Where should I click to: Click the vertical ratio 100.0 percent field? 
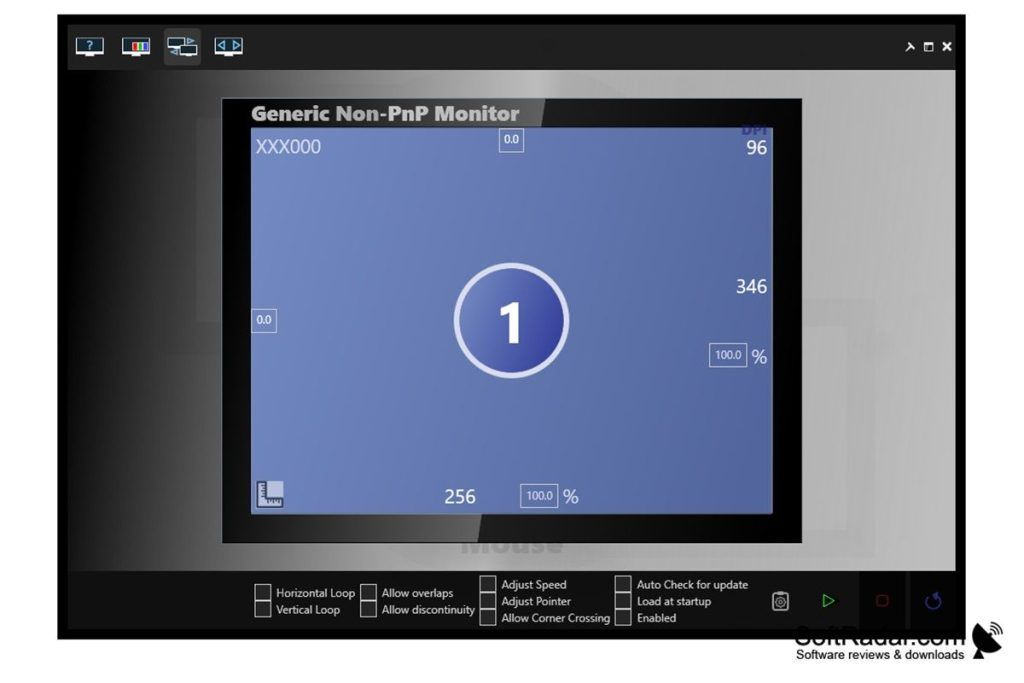(727, 355)
